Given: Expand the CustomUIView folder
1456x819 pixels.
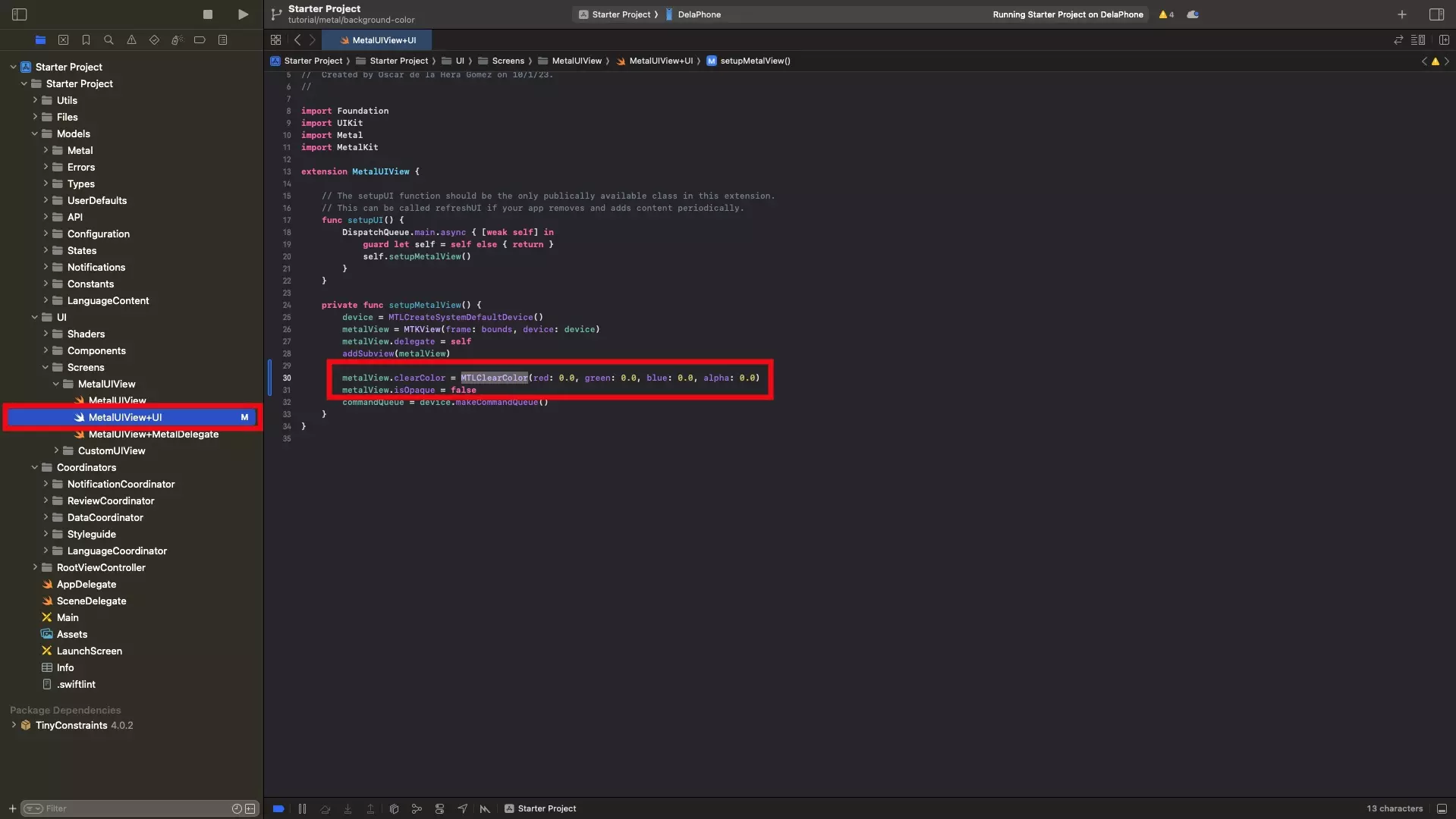Looking at the screenshot, I should [56, 450].
